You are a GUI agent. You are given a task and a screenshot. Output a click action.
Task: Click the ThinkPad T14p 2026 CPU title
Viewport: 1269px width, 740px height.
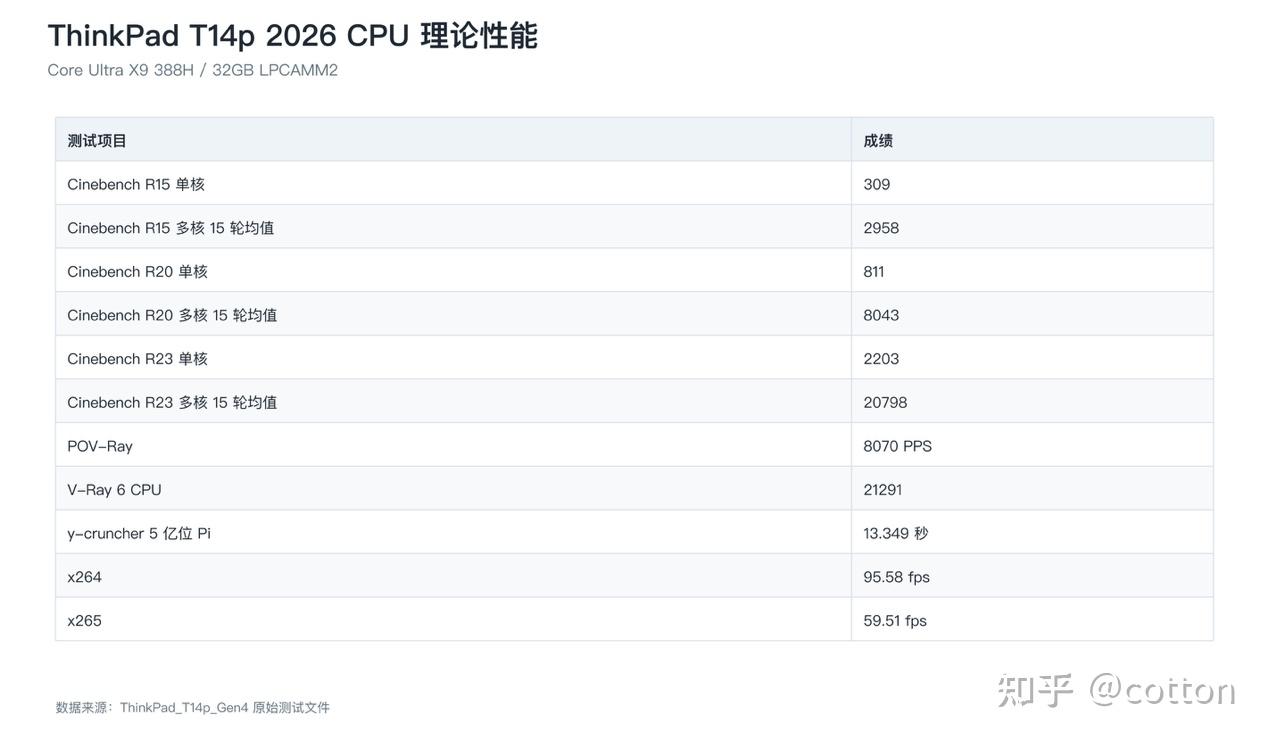click(292, 35)
